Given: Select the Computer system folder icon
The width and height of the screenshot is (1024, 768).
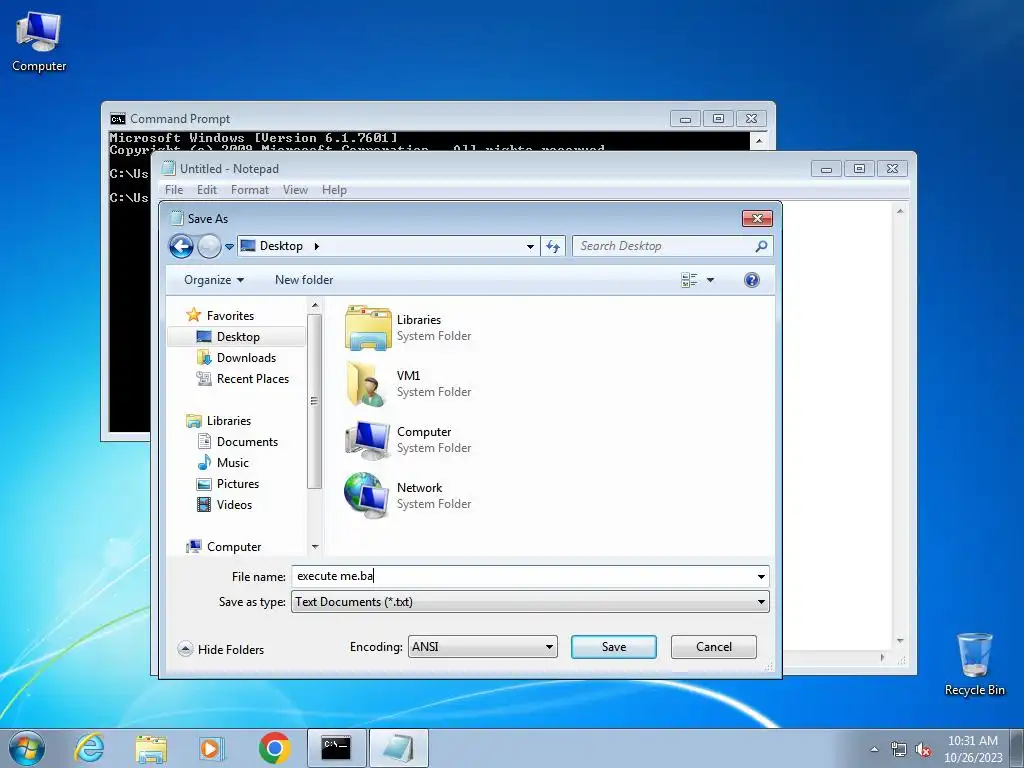Looking at the screenshot, I should (368, 440).
